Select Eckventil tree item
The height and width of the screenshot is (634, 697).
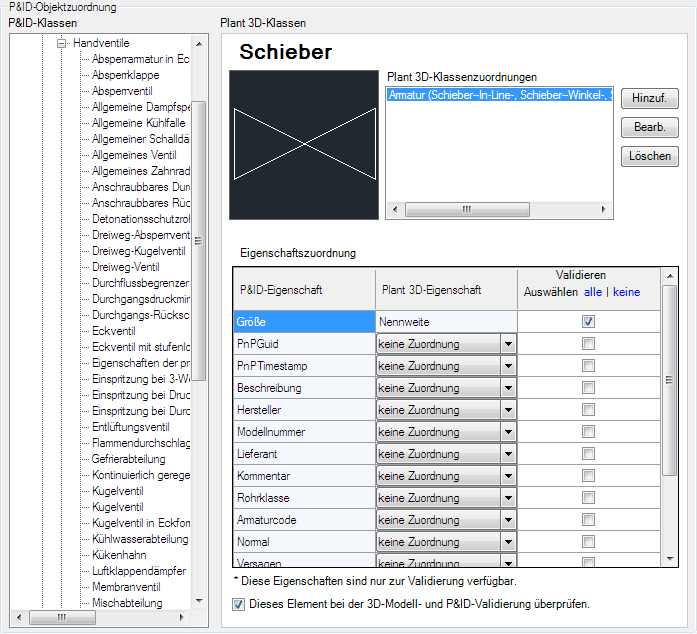(x=114, y=331)
